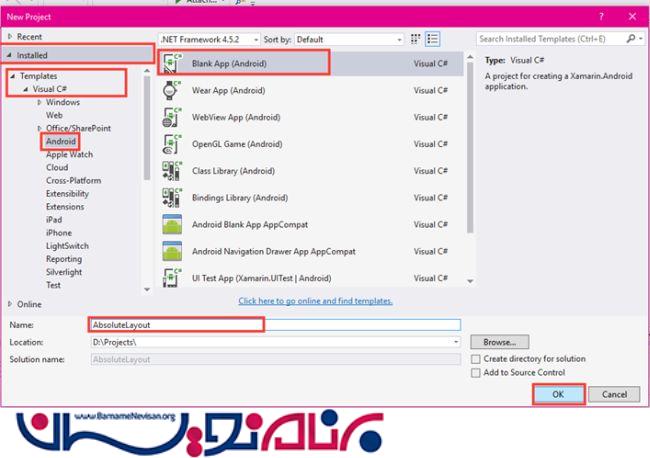Select the Cross-Platform category
Image resolution: width=650 pixels, height=458 pixels.
click(x=73, y=180)
